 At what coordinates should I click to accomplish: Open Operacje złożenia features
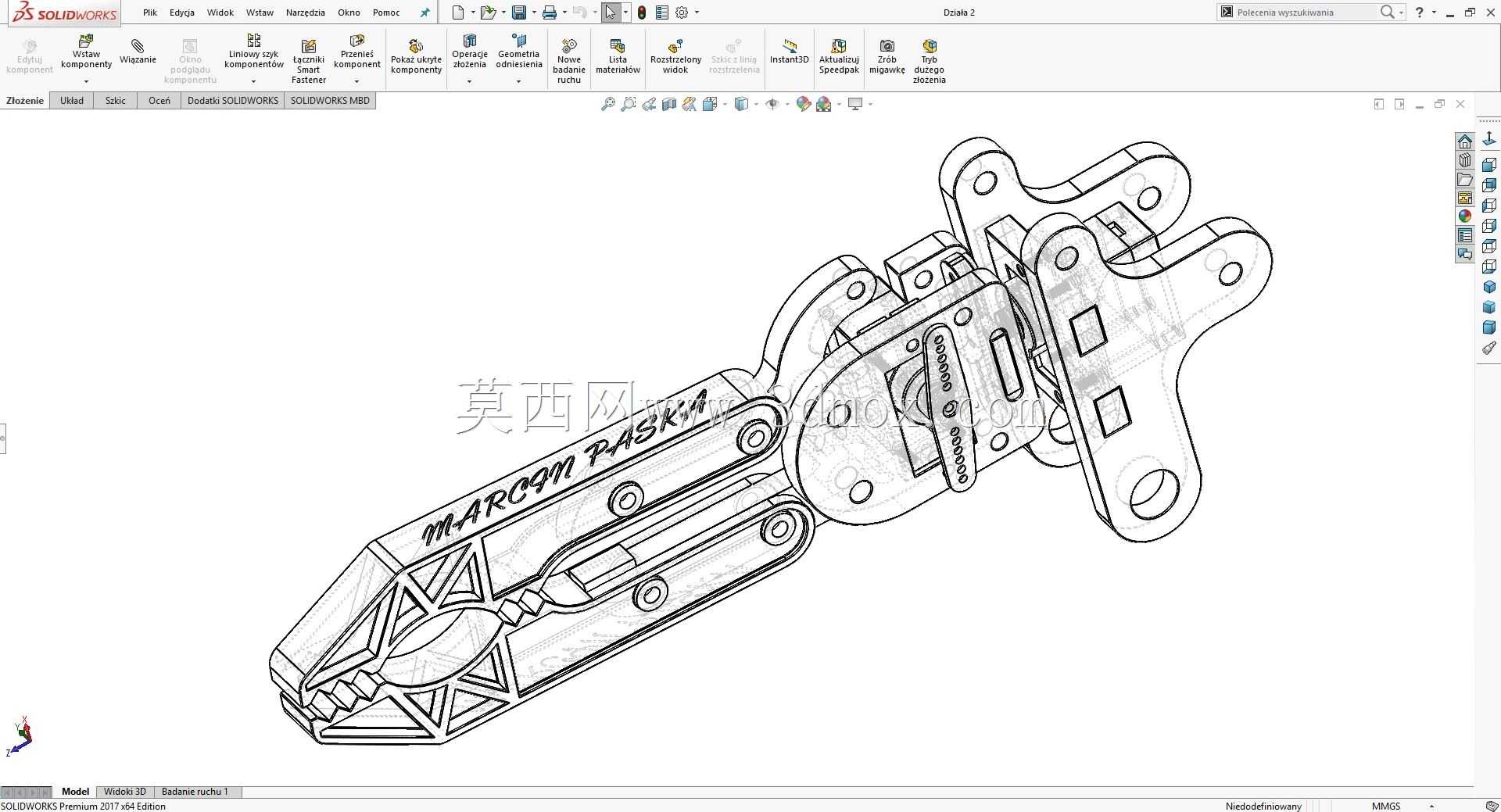tap(469, 52)
